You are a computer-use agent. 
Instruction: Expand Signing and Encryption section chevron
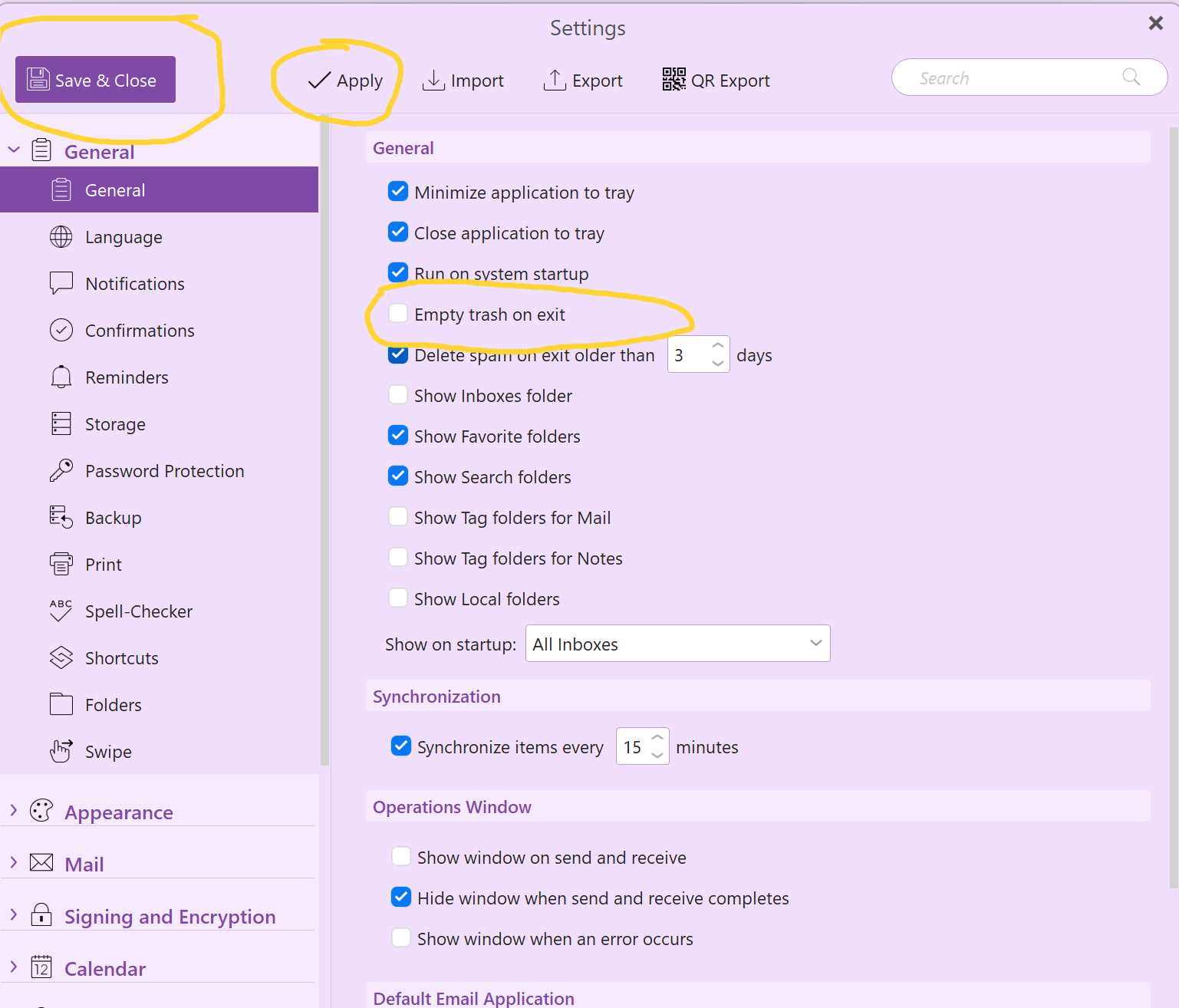(14, 914)
